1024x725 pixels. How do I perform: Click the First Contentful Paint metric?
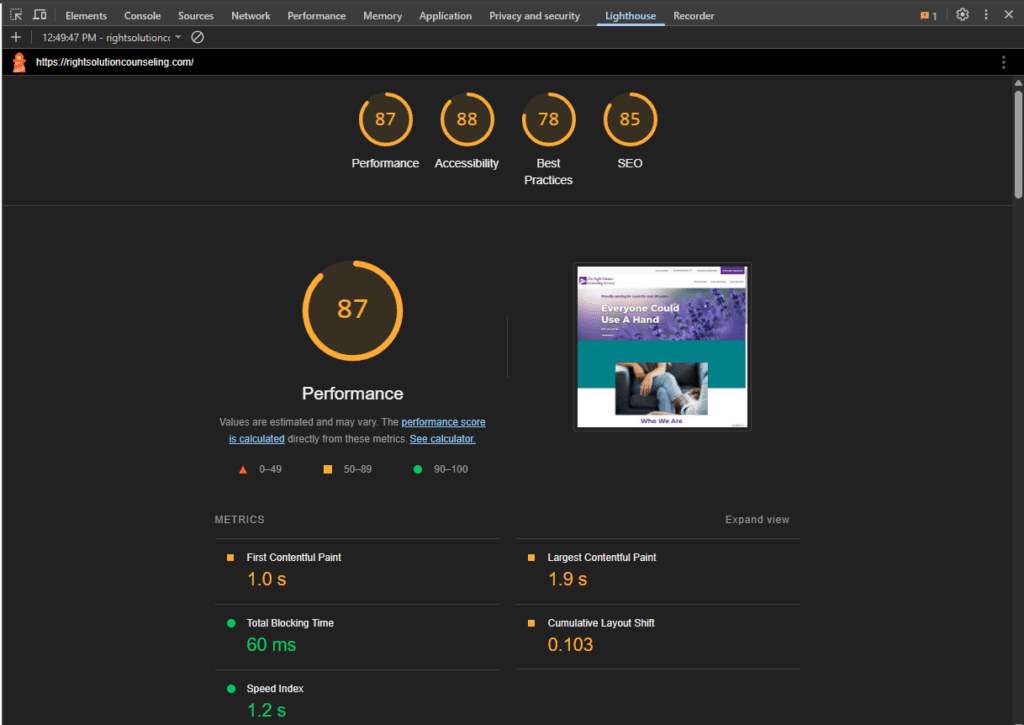357,571
